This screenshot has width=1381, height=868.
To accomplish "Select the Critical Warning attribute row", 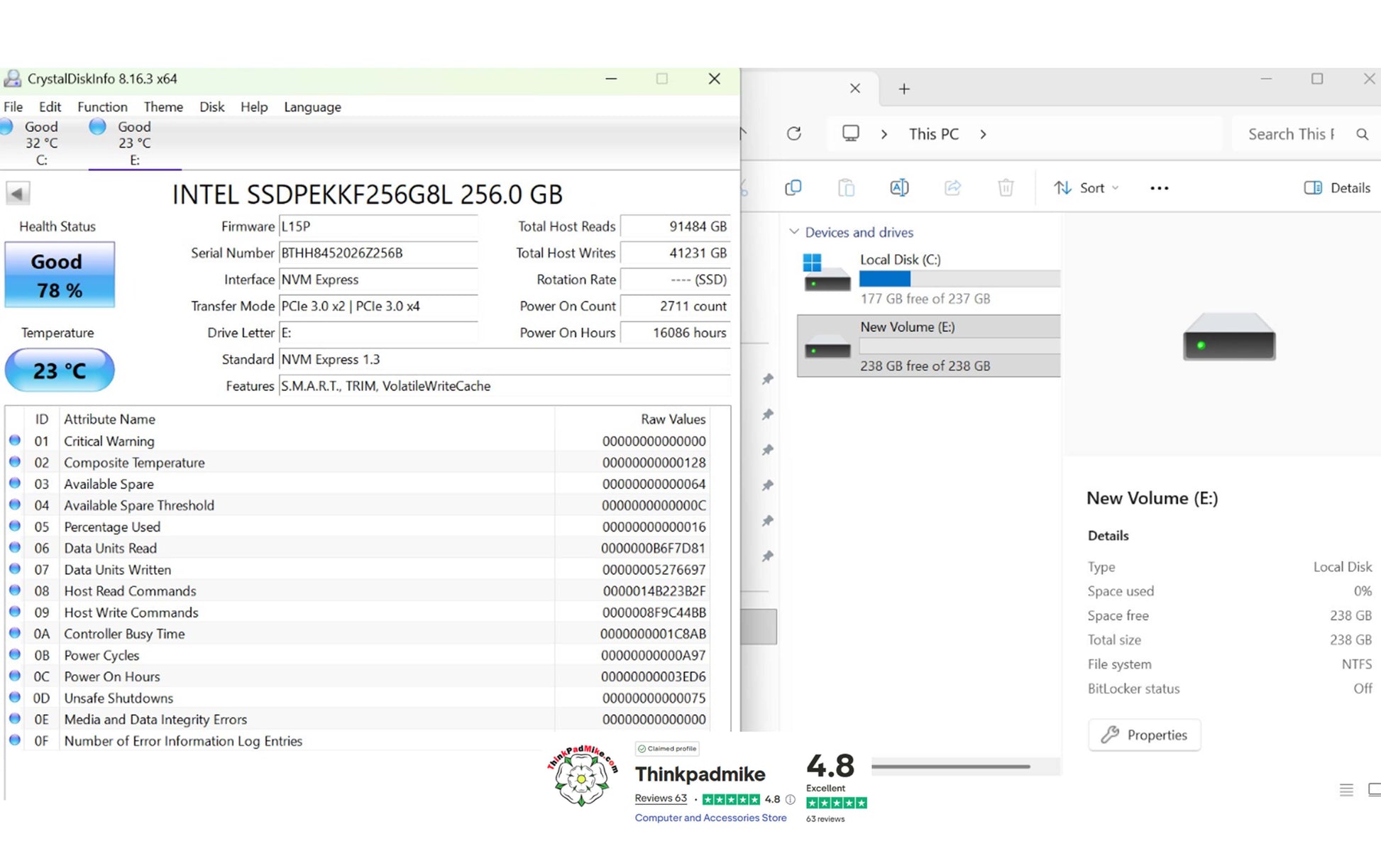I will click(x=358, y=441).
